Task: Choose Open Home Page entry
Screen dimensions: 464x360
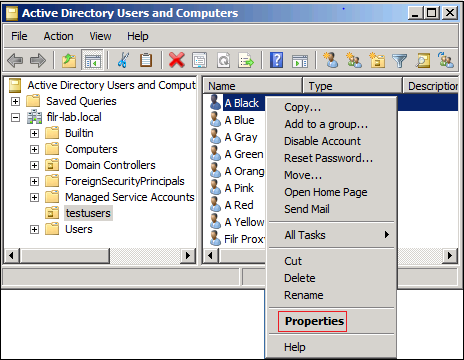Action: 331,192
